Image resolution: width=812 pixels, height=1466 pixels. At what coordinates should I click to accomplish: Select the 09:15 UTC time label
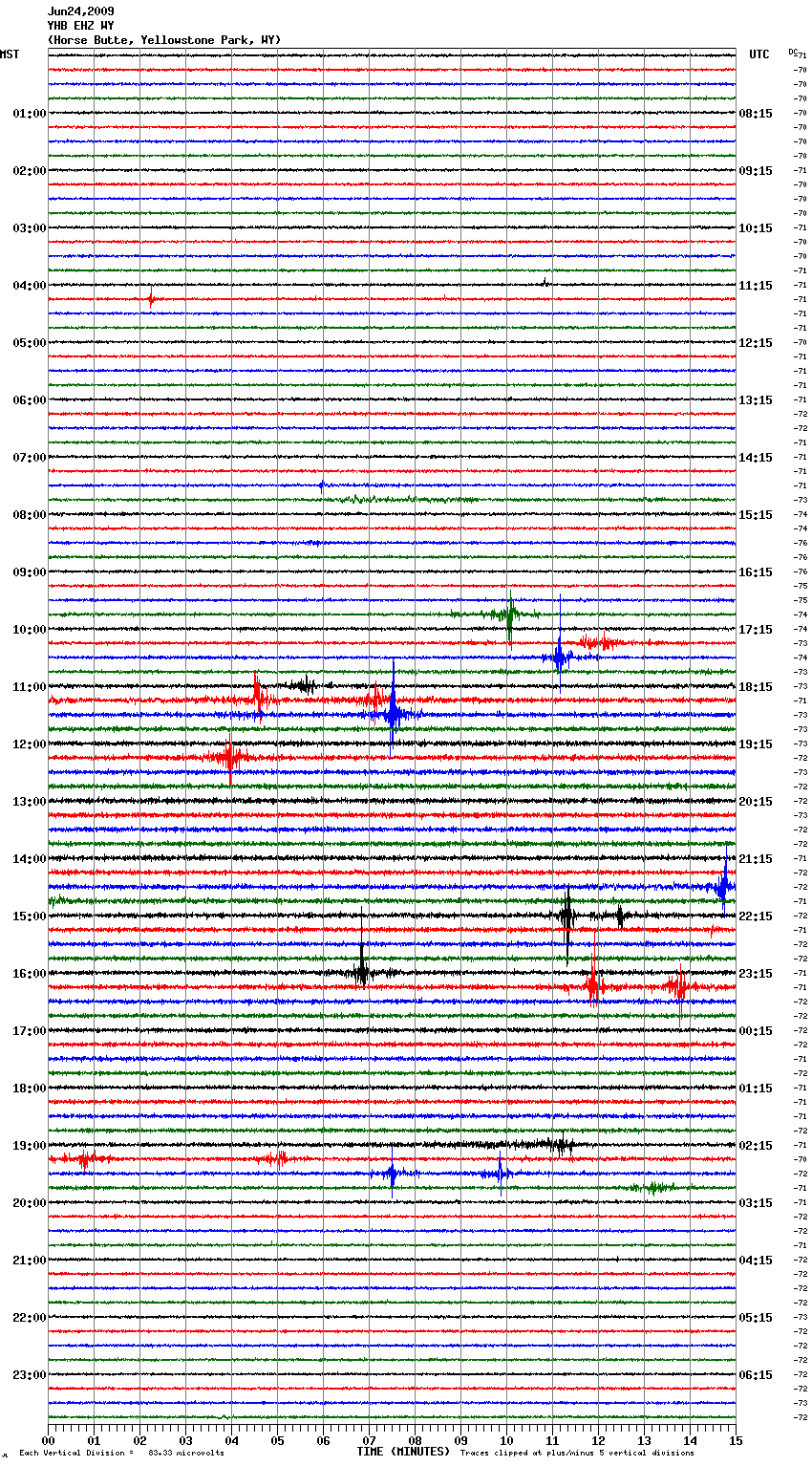coord(756,171)
